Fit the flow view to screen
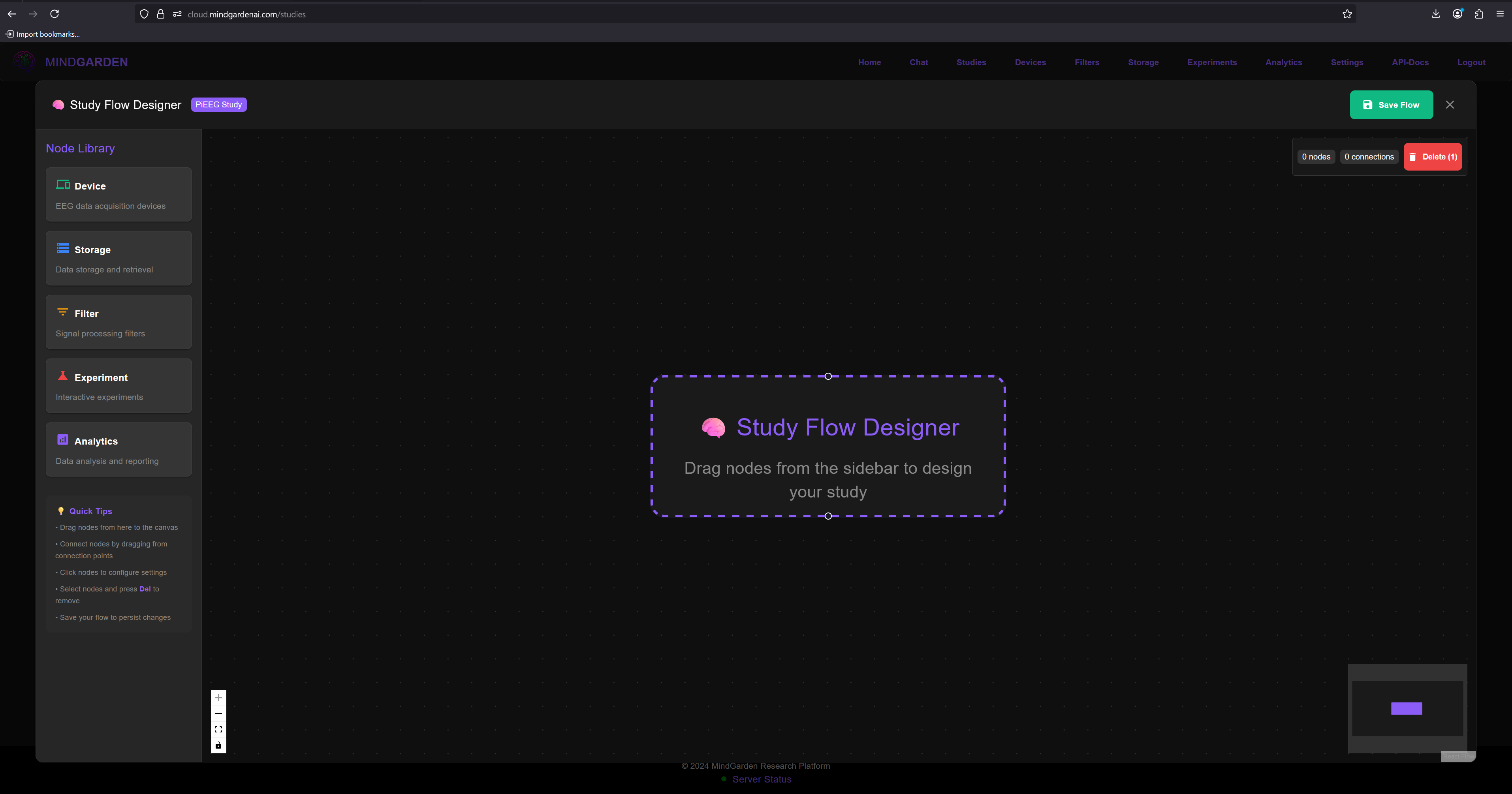1512x794 pixels. [x=218, y=730]
